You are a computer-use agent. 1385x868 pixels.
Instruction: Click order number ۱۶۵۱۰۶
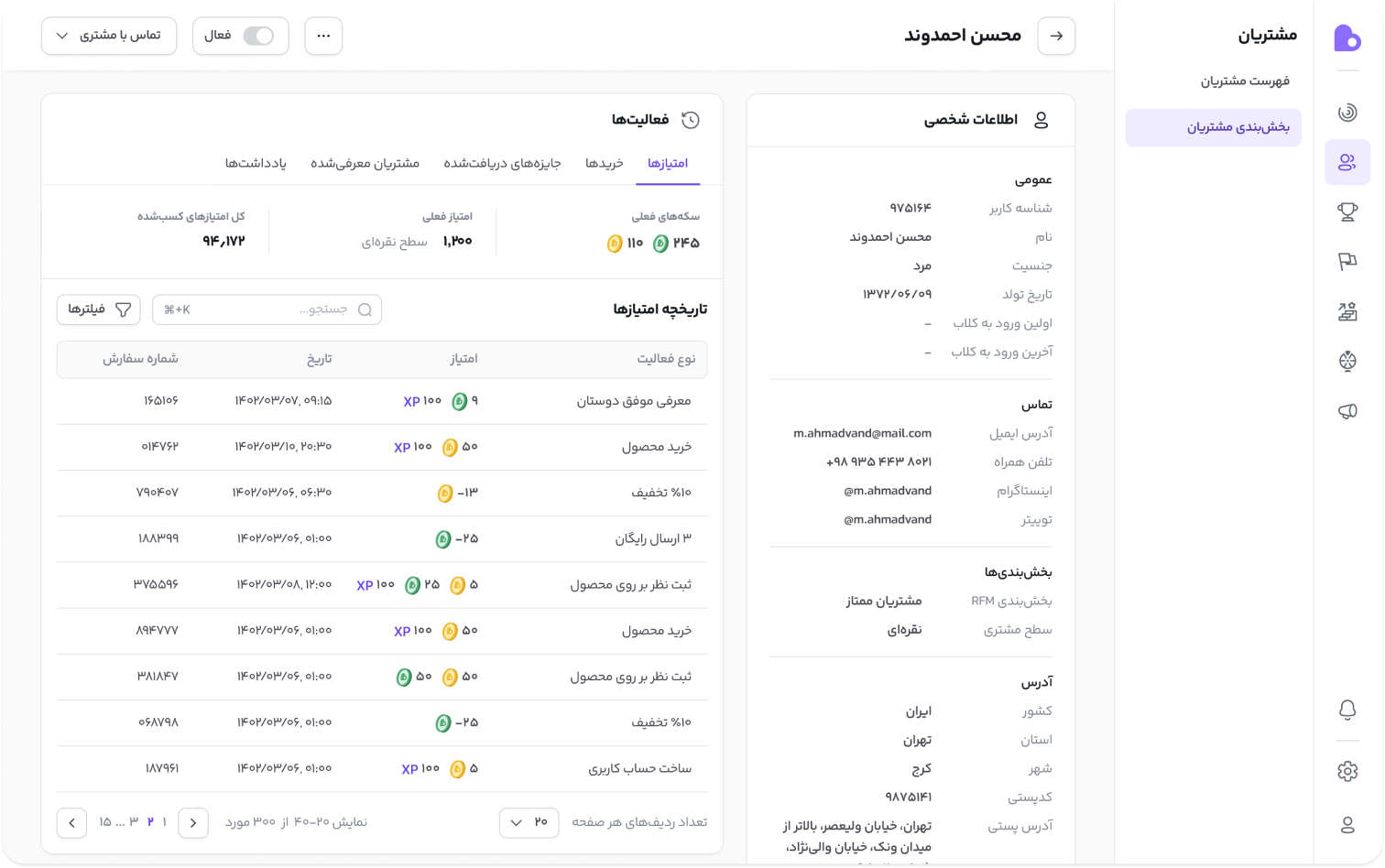160,401
